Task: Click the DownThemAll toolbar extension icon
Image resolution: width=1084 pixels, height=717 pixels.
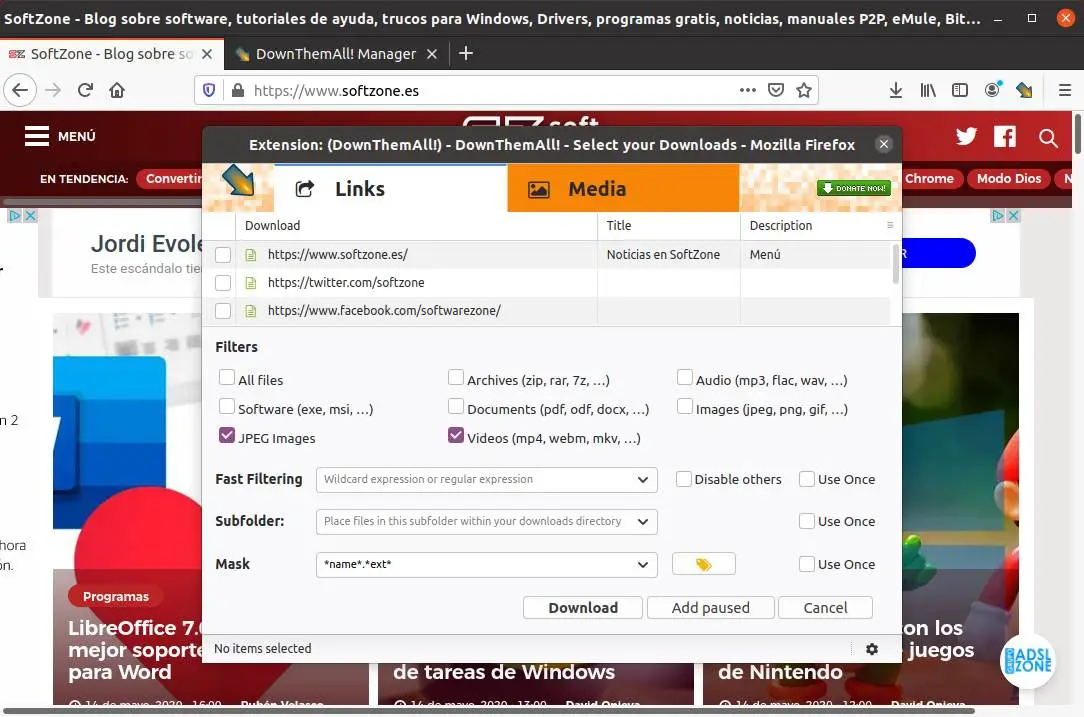Action: [1024, 90]
